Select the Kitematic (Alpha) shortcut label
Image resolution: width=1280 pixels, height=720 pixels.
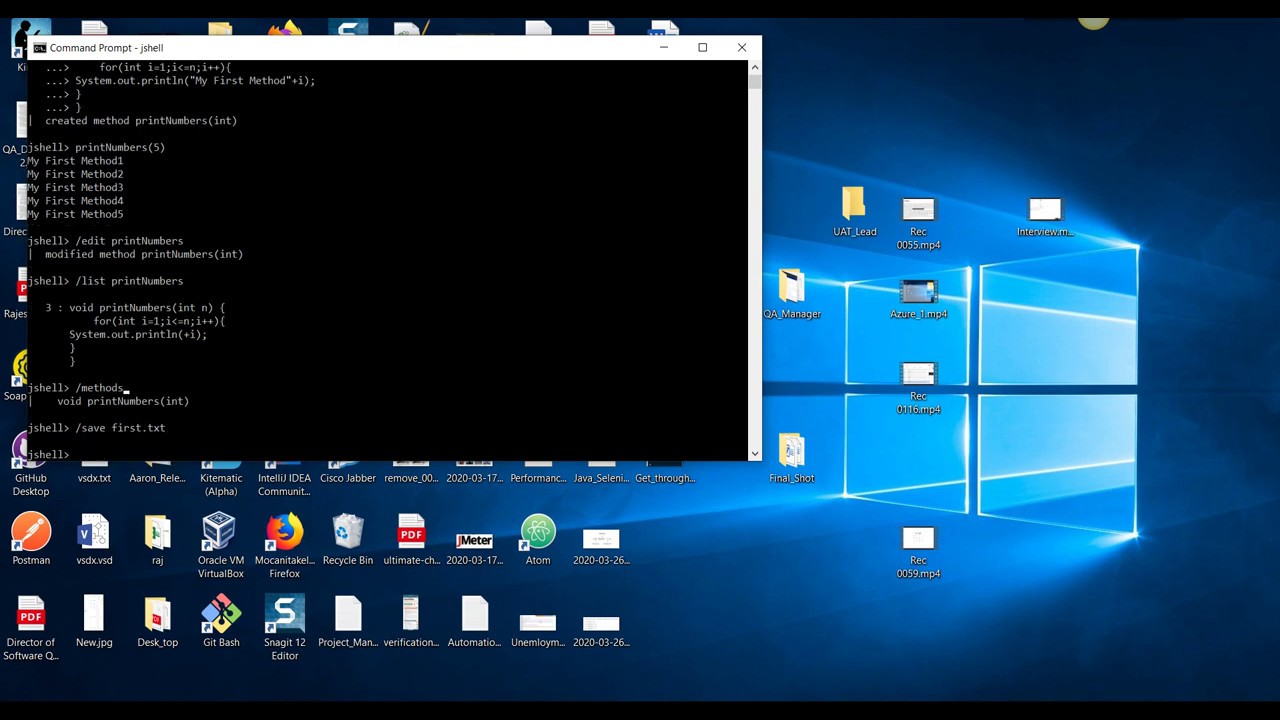click(x=221, y=485)
